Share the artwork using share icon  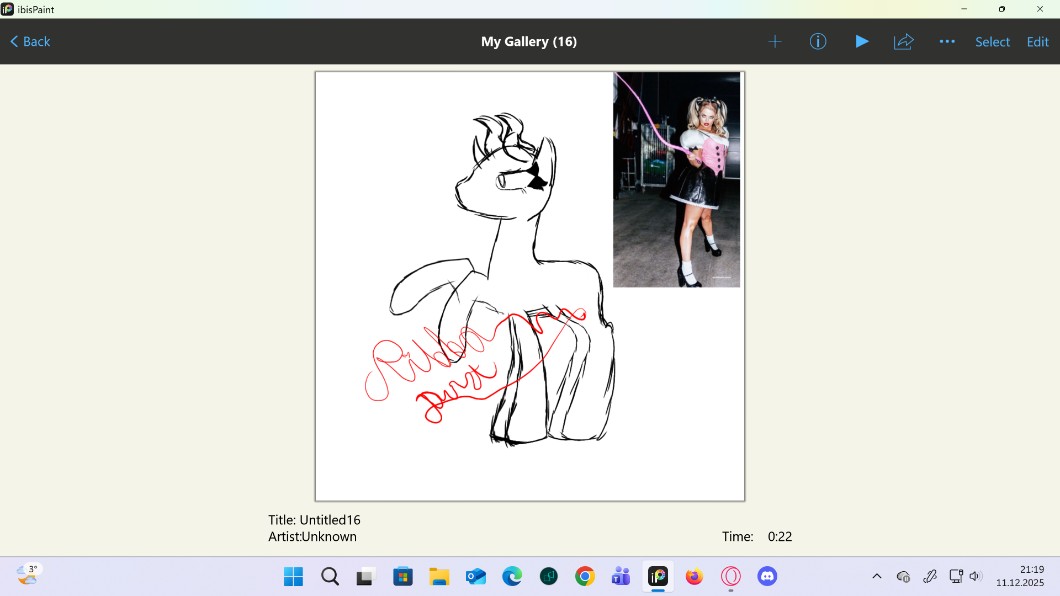[x=904, y=42]
